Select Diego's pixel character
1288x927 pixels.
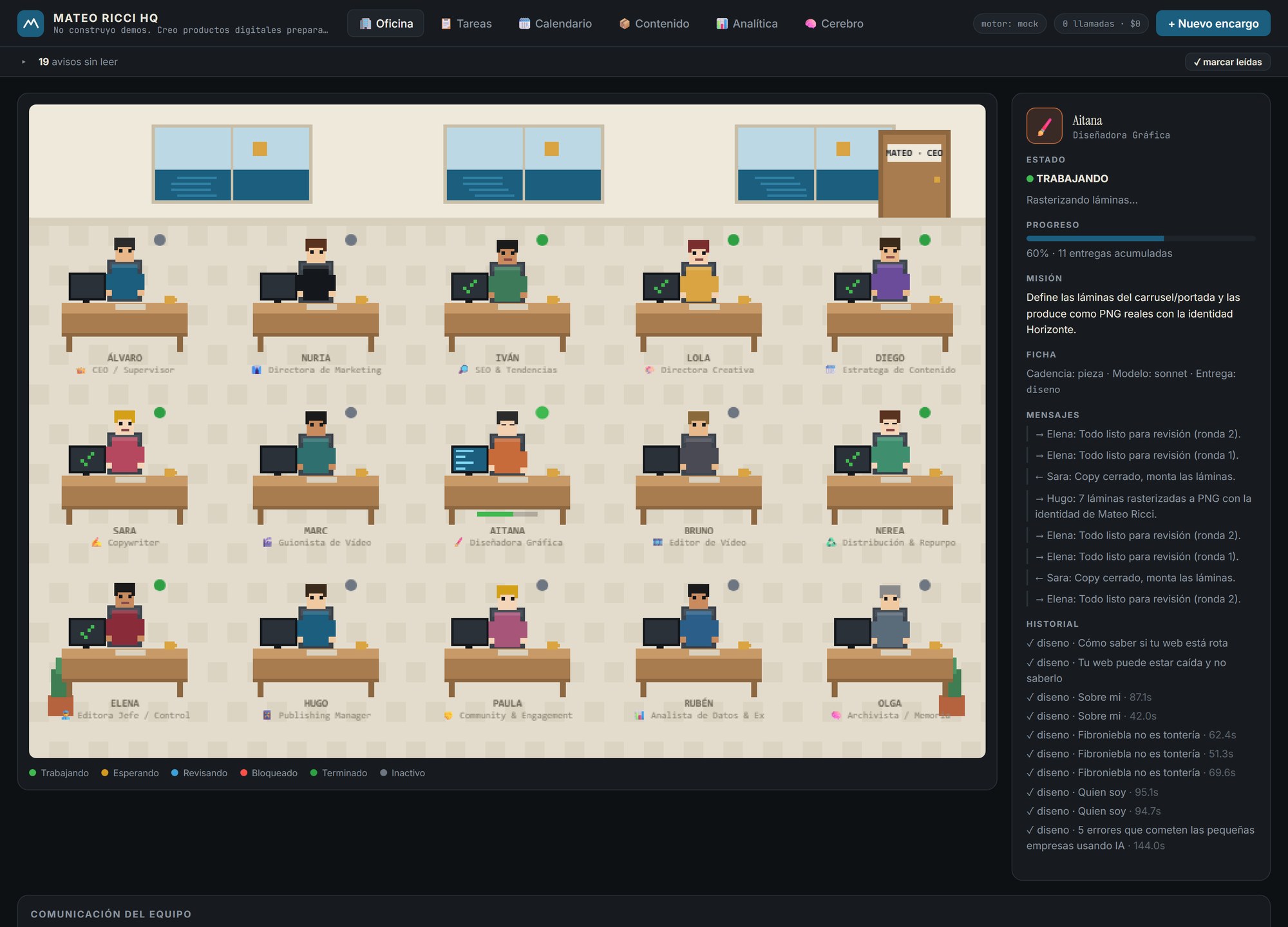pyautogui.click(x=890, y=269)
